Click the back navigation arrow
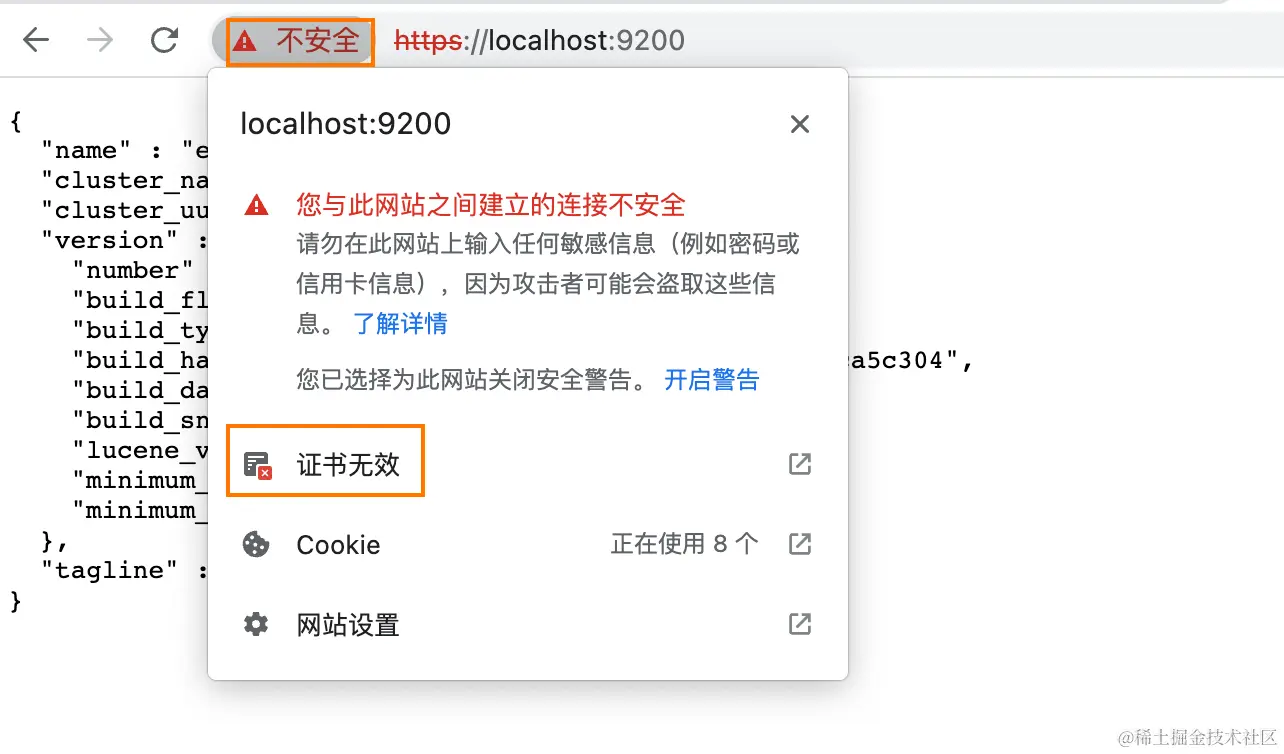Viewport: 1284px width, 754px height. (36, 40)
